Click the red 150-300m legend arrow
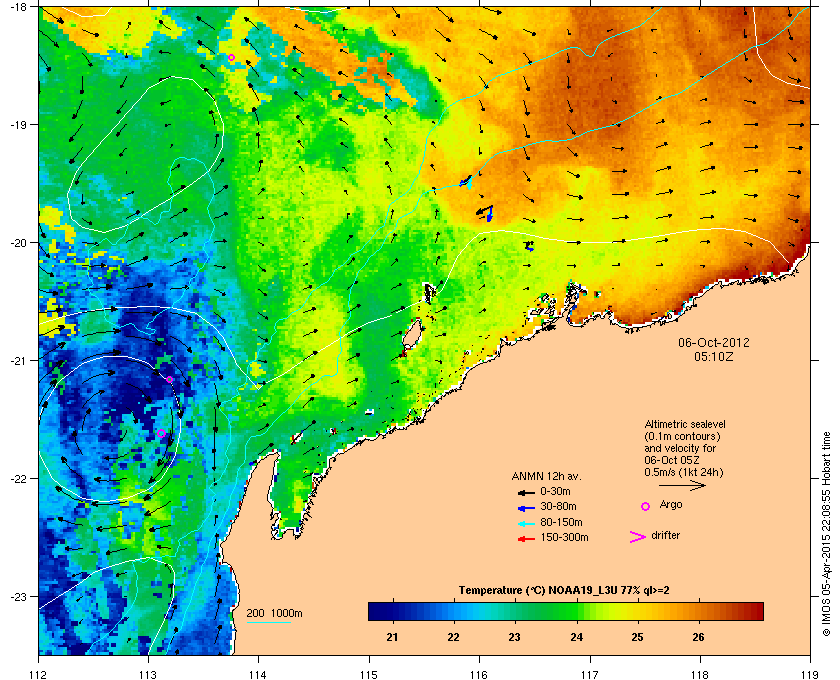The image size is (840, 680). click(x=526, y=539)
